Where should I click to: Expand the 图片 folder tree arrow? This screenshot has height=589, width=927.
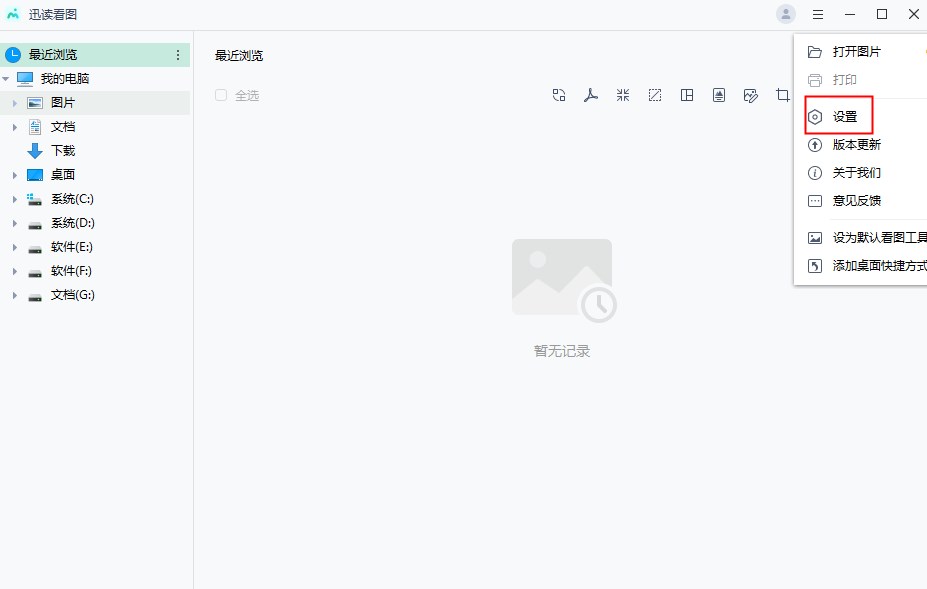click(x=15, y=103)
